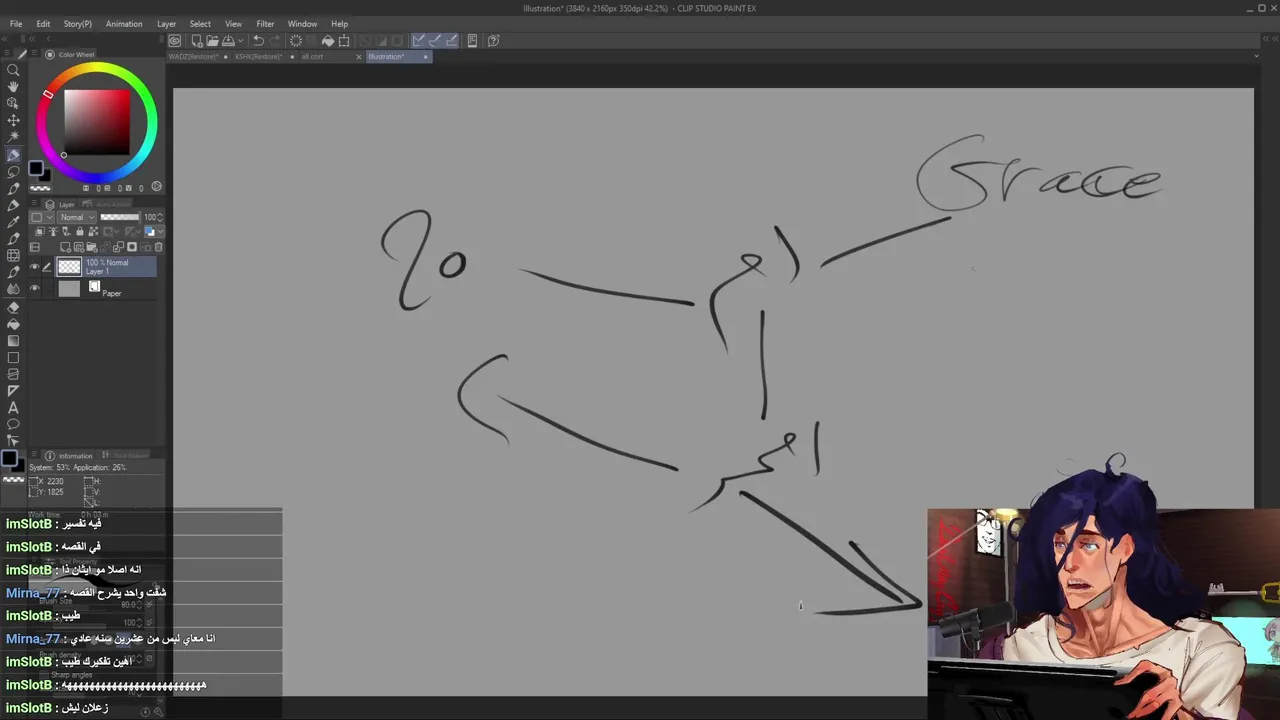Select the Hand move-view tool
This screenshot has height=720, width=1280.
13,87
